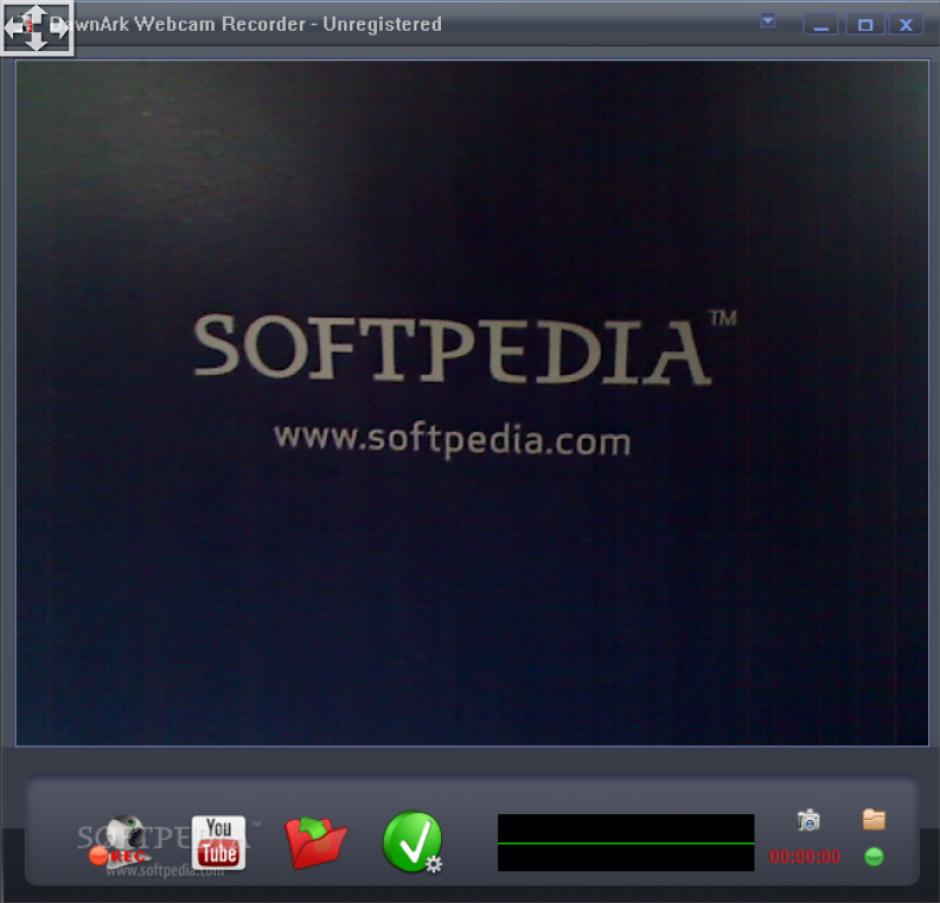Viewport: 940px width, 903px height.
Task: Upload video via YouTube icon
Action: pyautogui.click(x=218, y=842)
